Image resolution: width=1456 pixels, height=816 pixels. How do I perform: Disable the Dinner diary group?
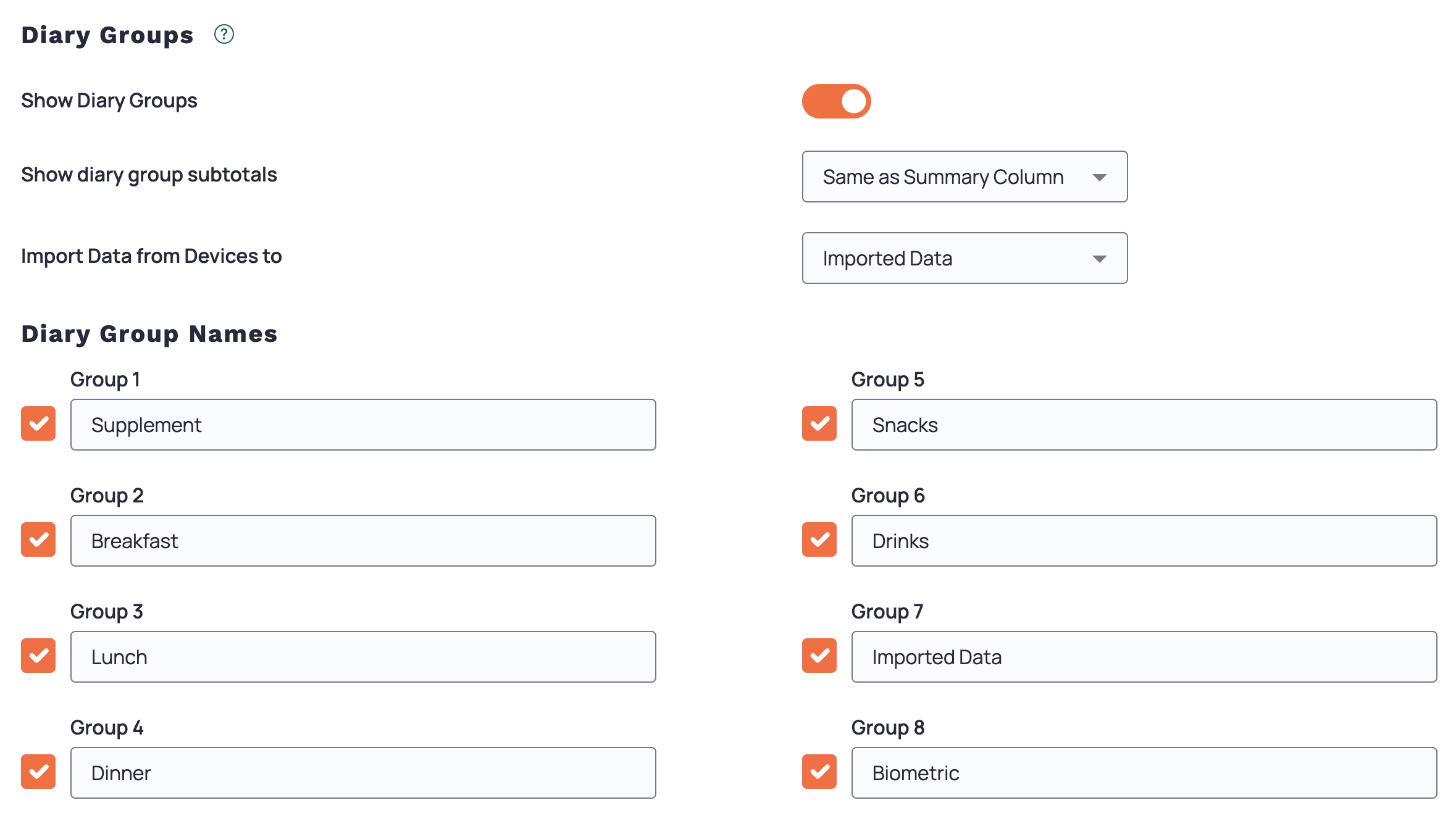coord(38,772)
